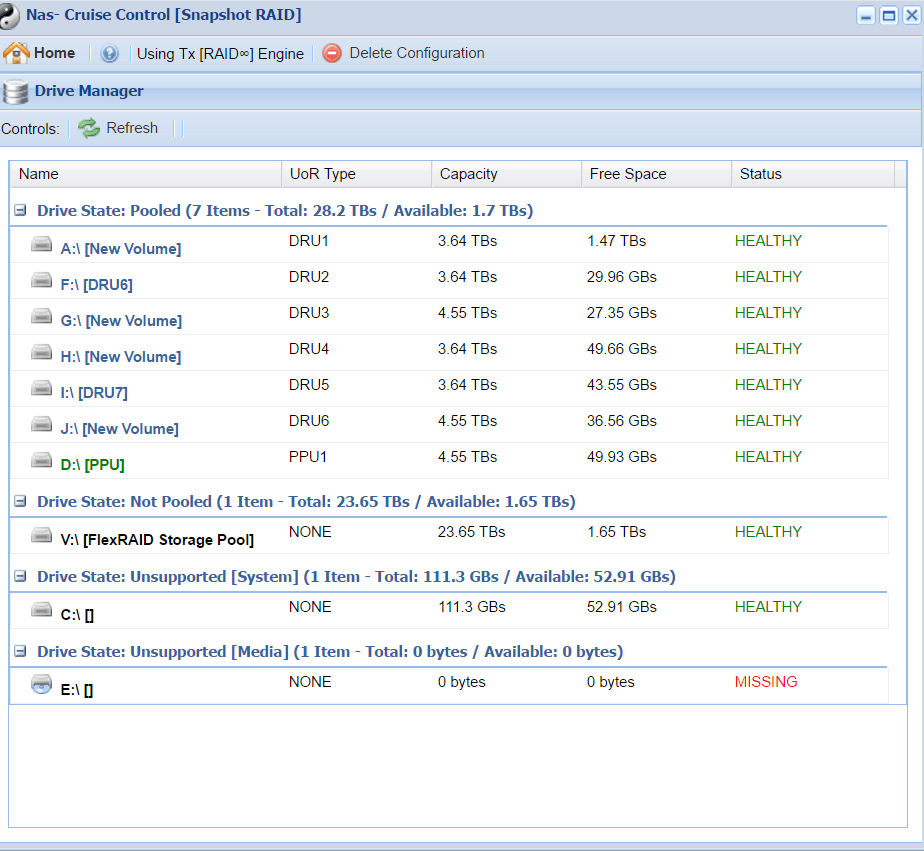The image size is (924, 851).
Task: Click drive icon for J:\ [New Volume]
Action: [x=41, y=424]
